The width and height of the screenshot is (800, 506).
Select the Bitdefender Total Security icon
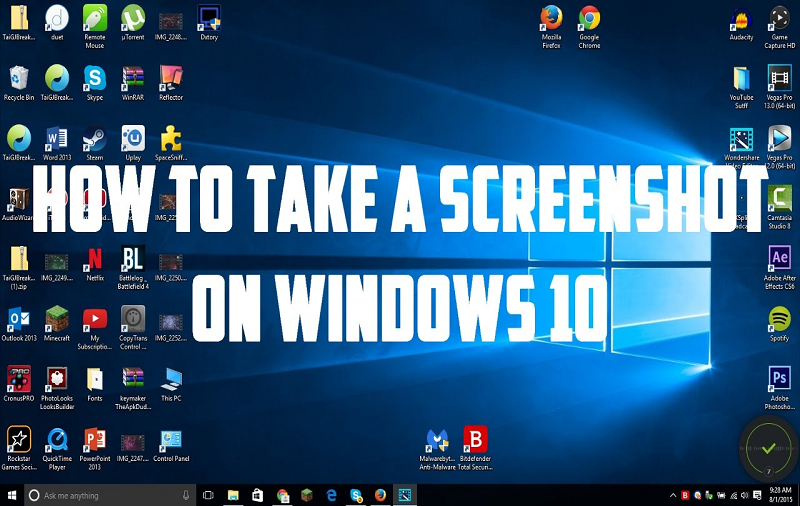coord(475,440)
